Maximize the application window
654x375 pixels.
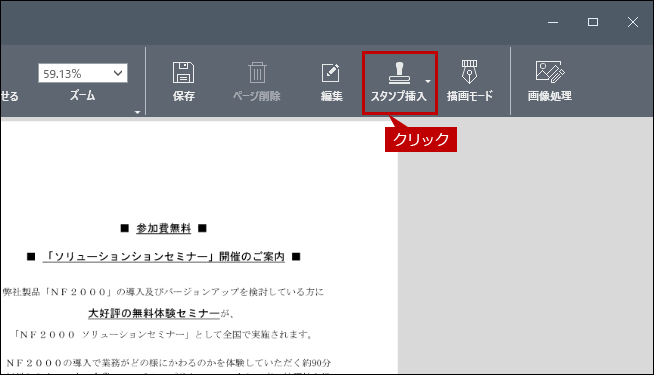tap(593, 23)
